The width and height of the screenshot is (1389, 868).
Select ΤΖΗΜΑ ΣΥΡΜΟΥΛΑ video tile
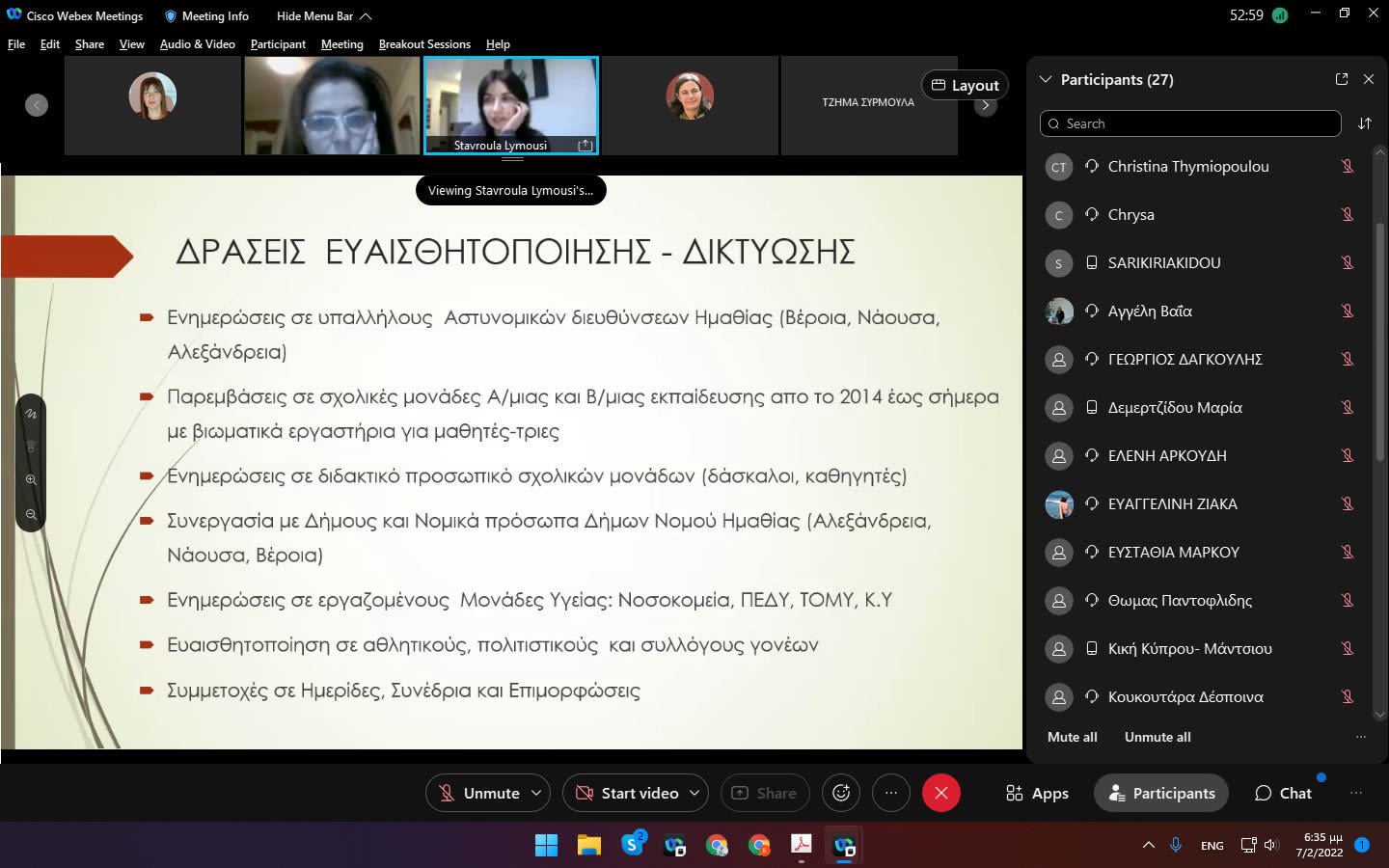coord(868,105)
